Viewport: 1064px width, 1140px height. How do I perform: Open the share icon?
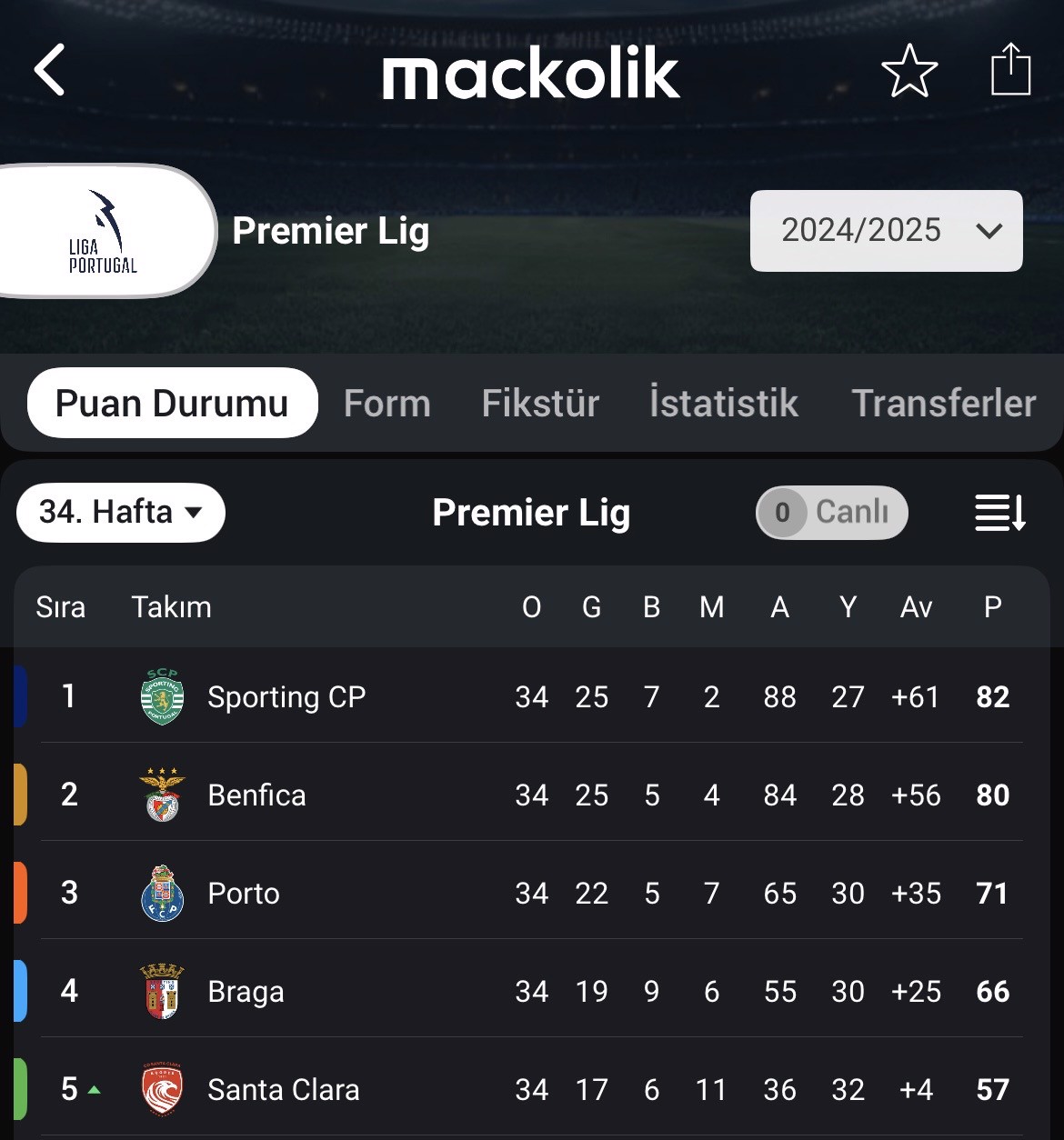(x=1010, y=69)
